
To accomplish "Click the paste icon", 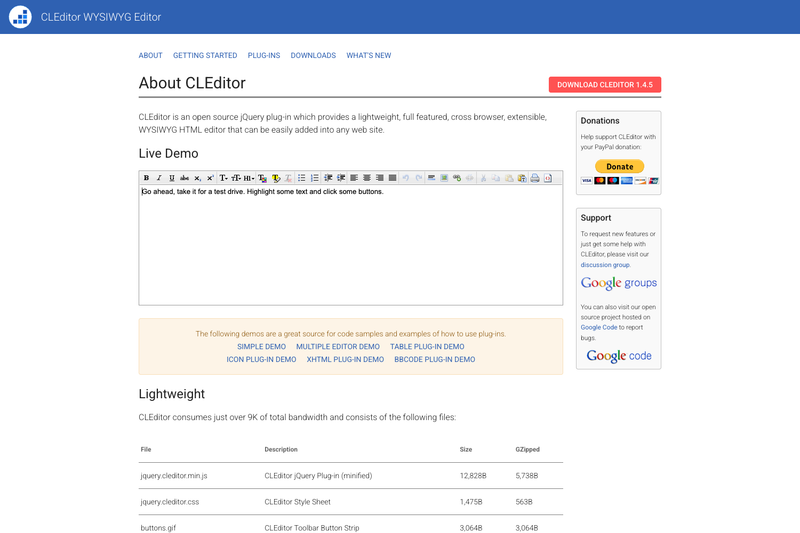I will 509,178.
